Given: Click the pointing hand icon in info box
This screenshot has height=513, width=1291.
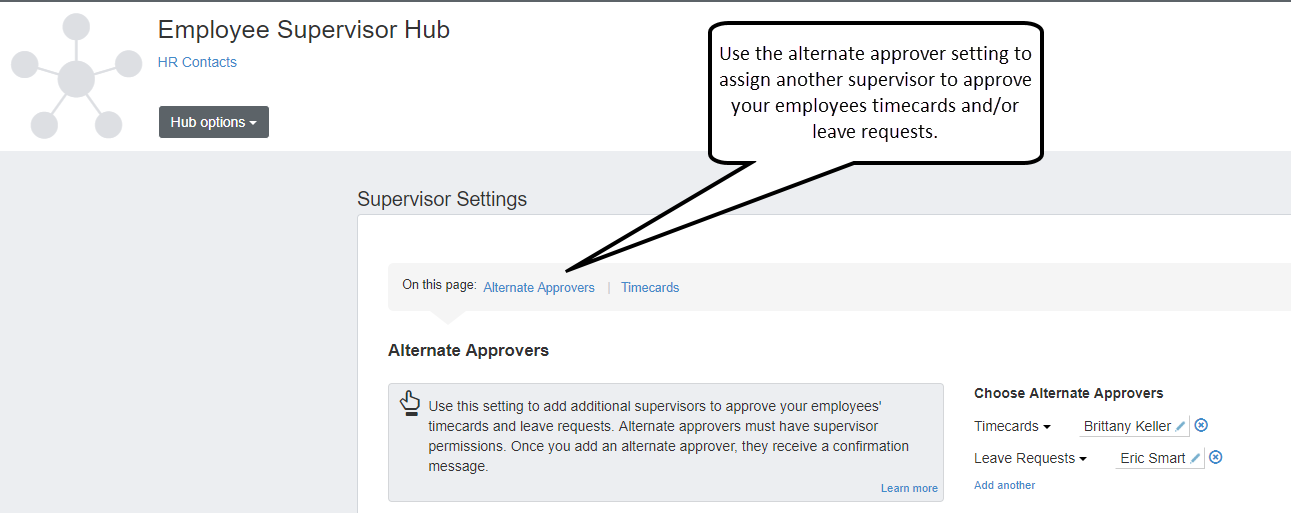Looking at the screenshot, I should click(x=410, y=403).
